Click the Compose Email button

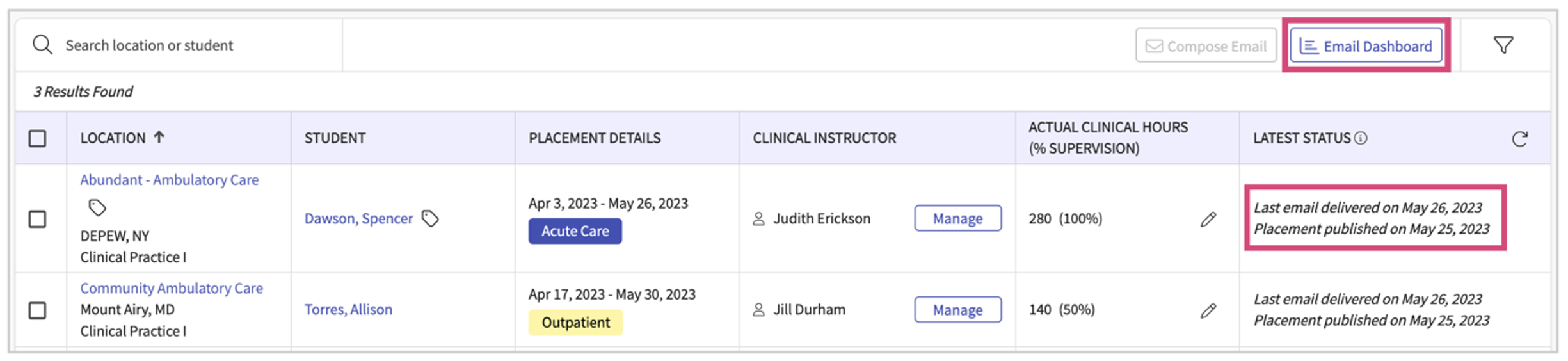pos(1206,46)
